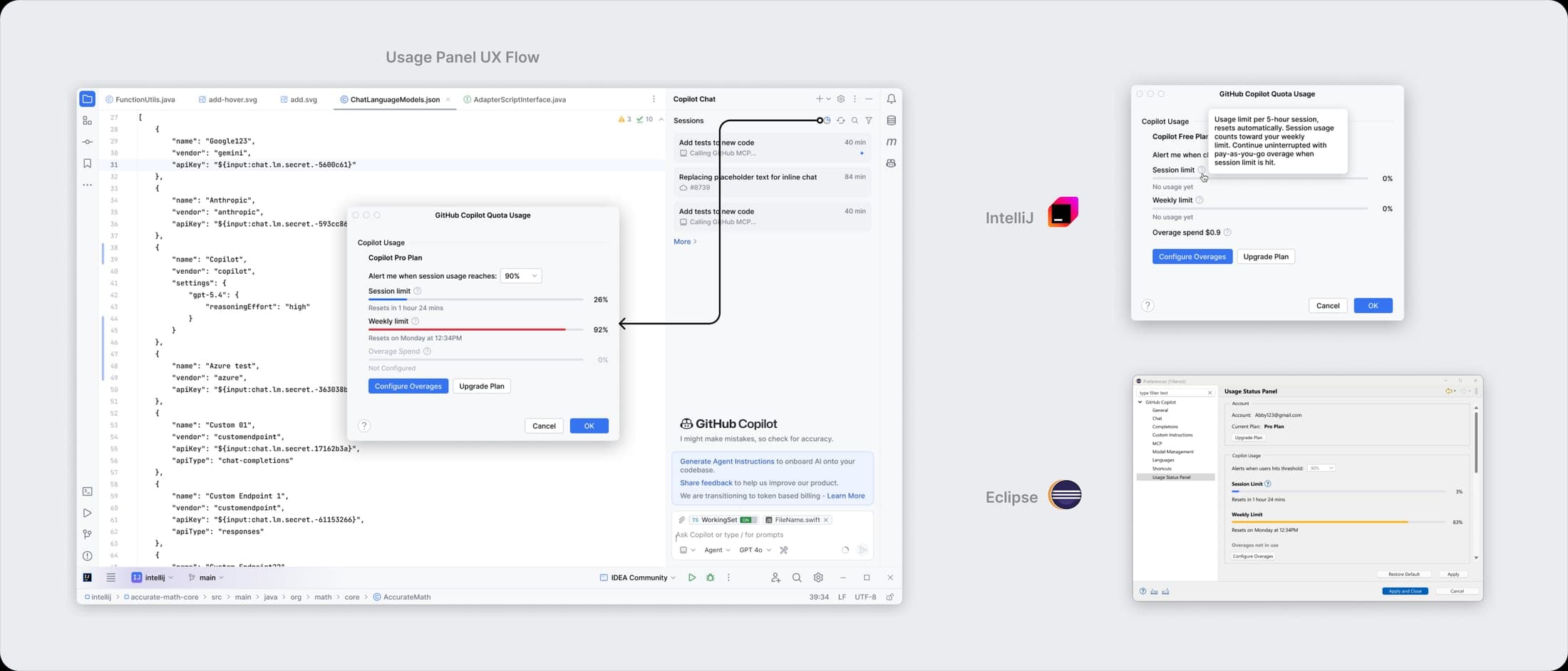Click Configure Overages in the Free Plan dialog
Screen dimensions: 1568x671
pyautogui.click(x=1192, y=257)
